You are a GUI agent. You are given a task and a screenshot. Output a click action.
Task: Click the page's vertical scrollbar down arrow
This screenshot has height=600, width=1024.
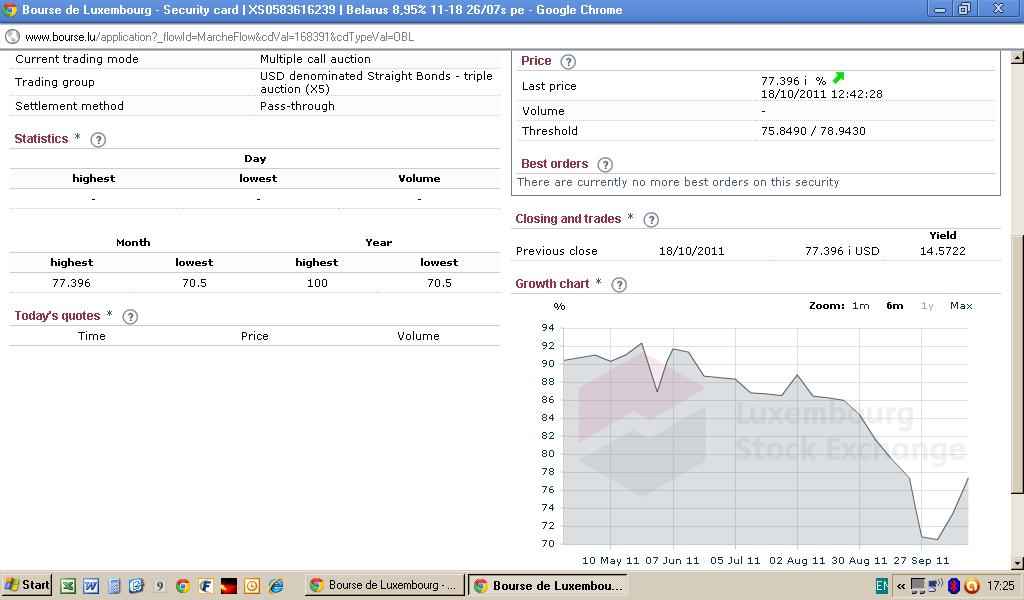click(1017, 563)
